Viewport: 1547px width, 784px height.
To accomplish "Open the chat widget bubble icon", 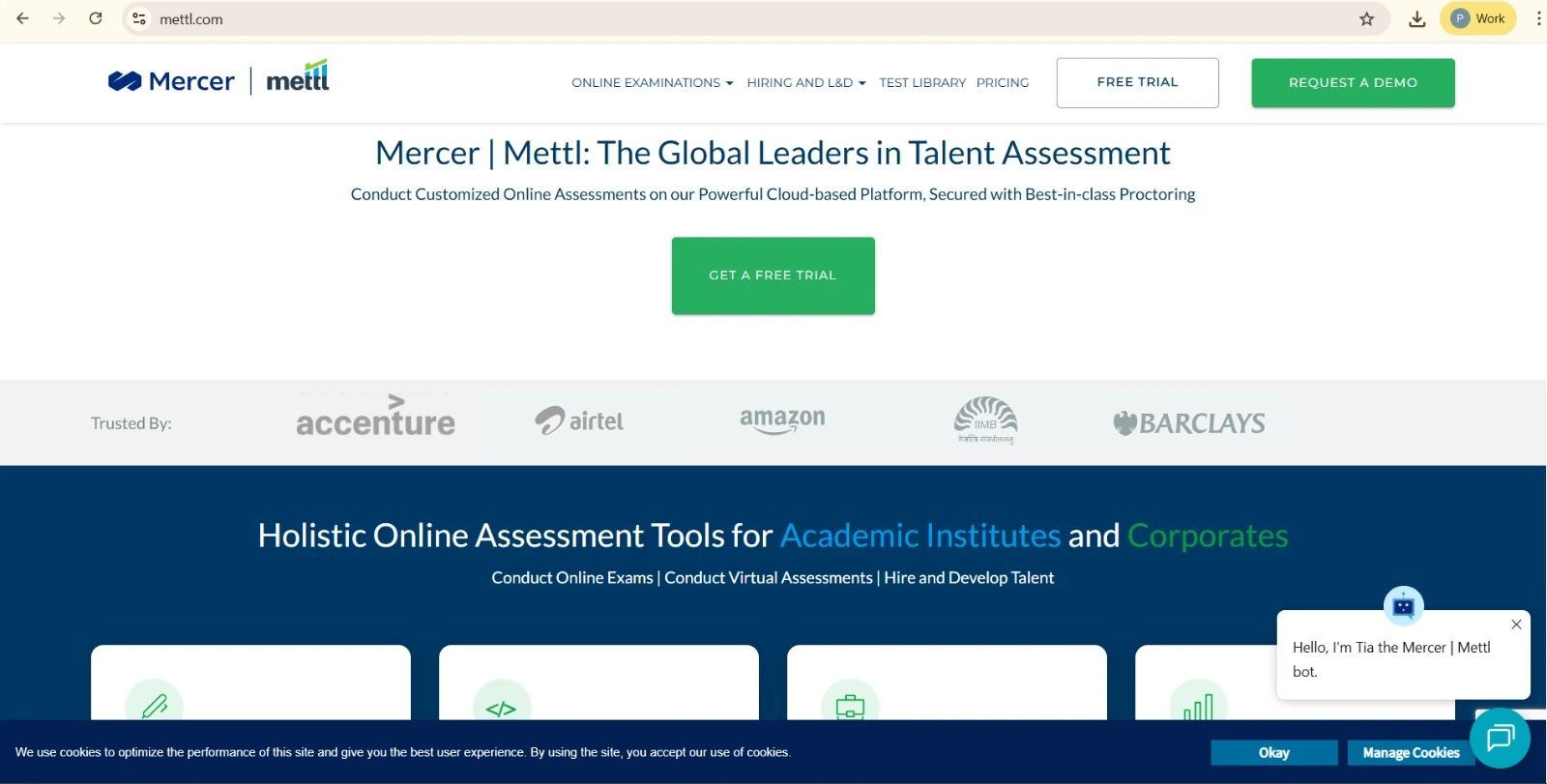I will [1500, 739].
